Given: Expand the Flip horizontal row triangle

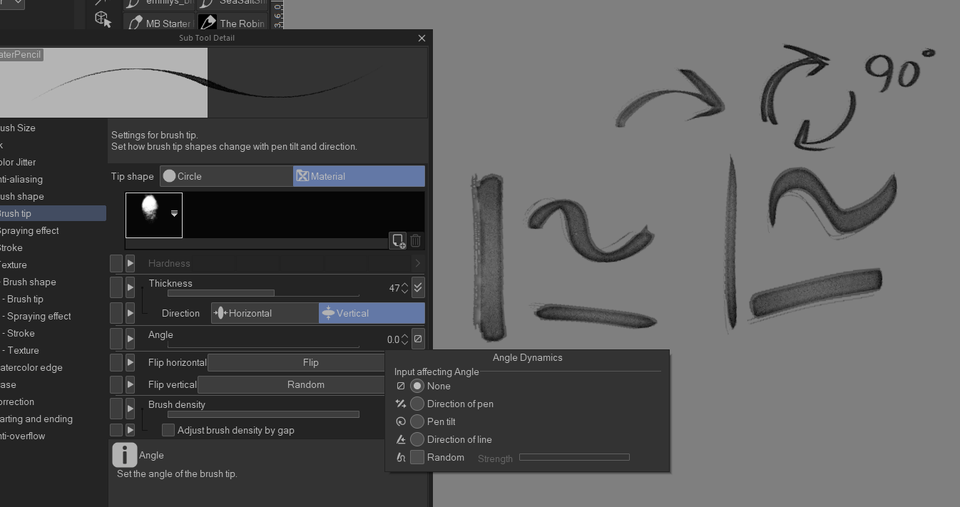Looking at the screenshot, I should tap(130, 362).
